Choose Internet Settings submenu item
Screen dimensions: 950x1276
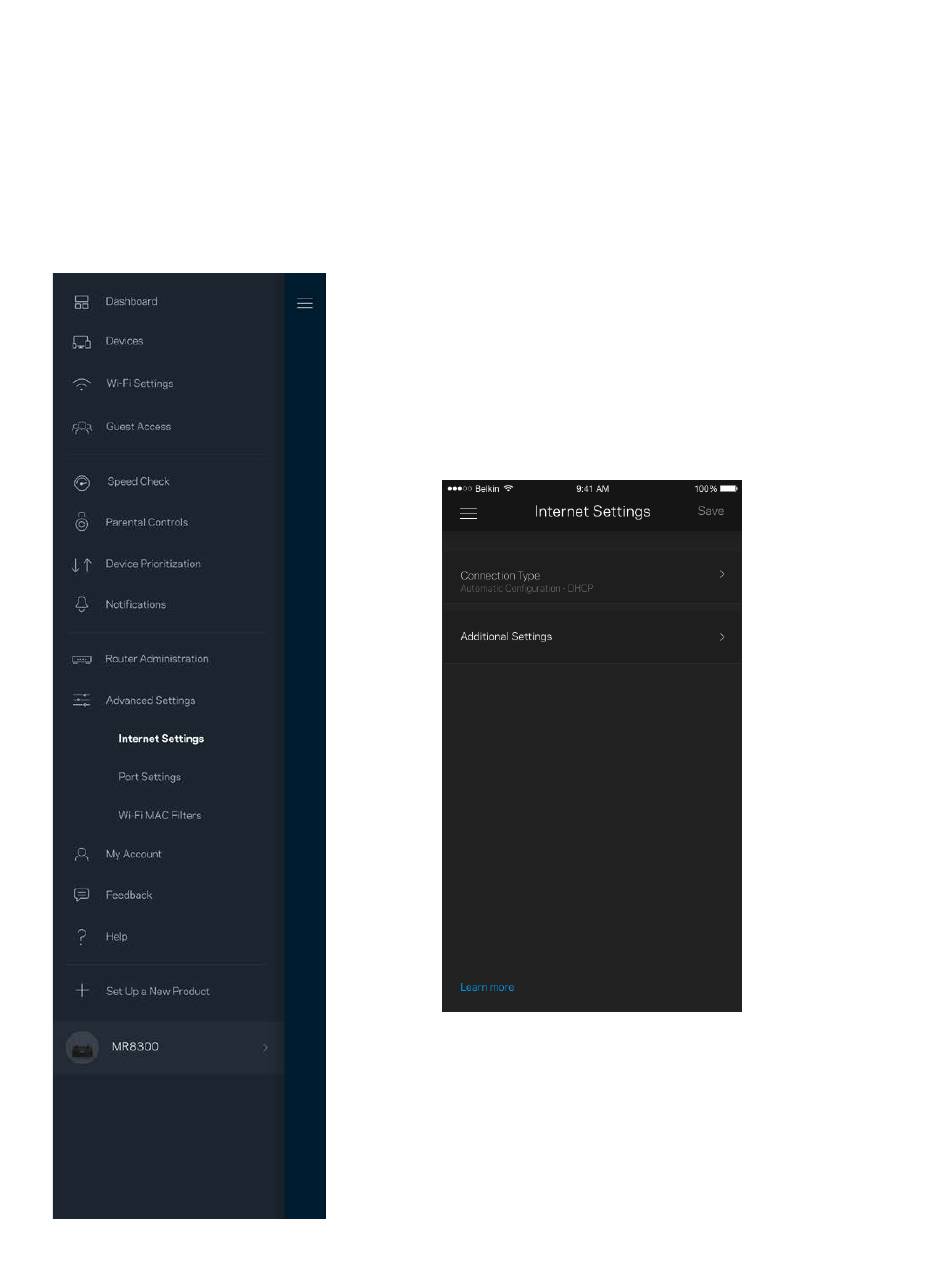161,739
